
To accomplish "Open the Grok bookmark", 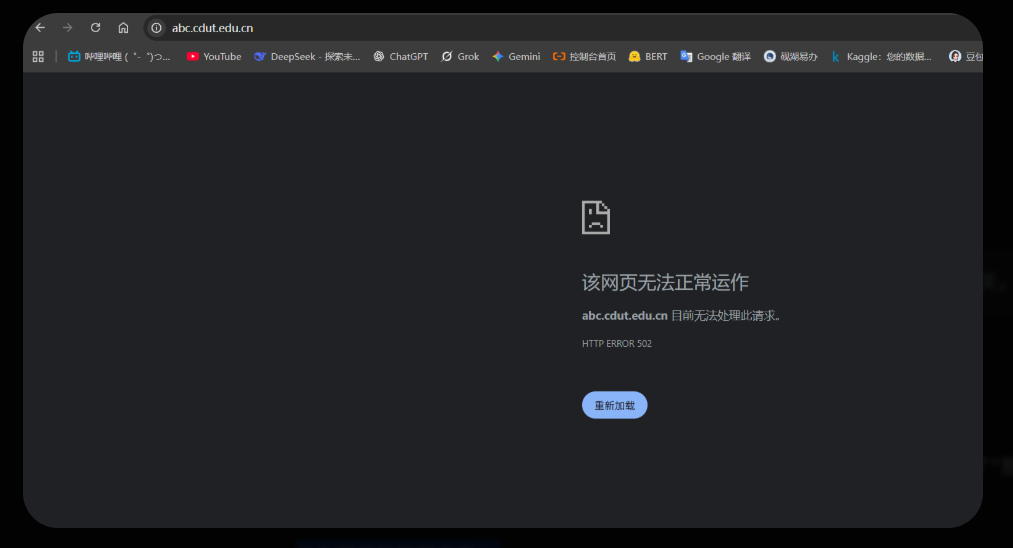I will 460,57.
